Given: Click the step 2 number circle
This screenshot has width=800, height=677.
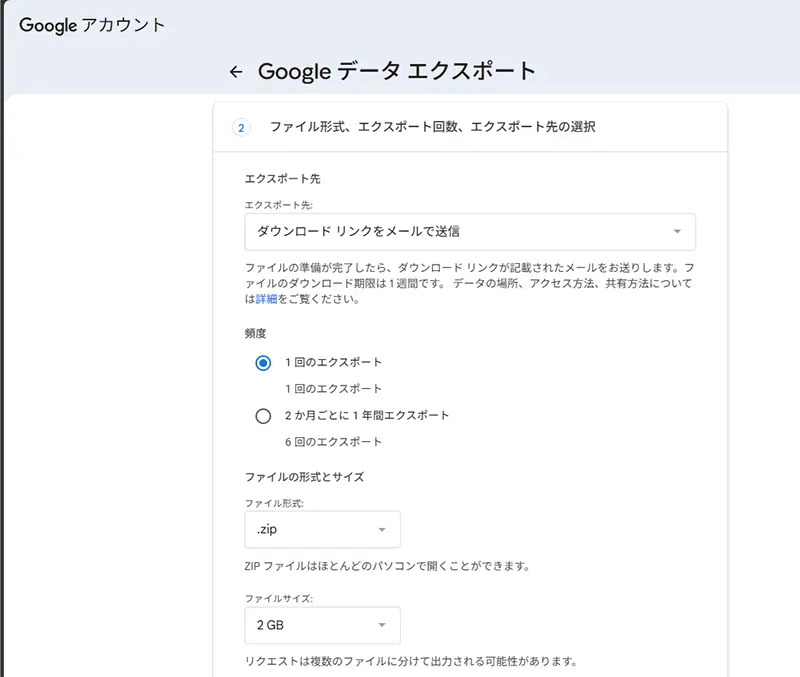Looking at the screenshot, I should (x=241, y=128).
